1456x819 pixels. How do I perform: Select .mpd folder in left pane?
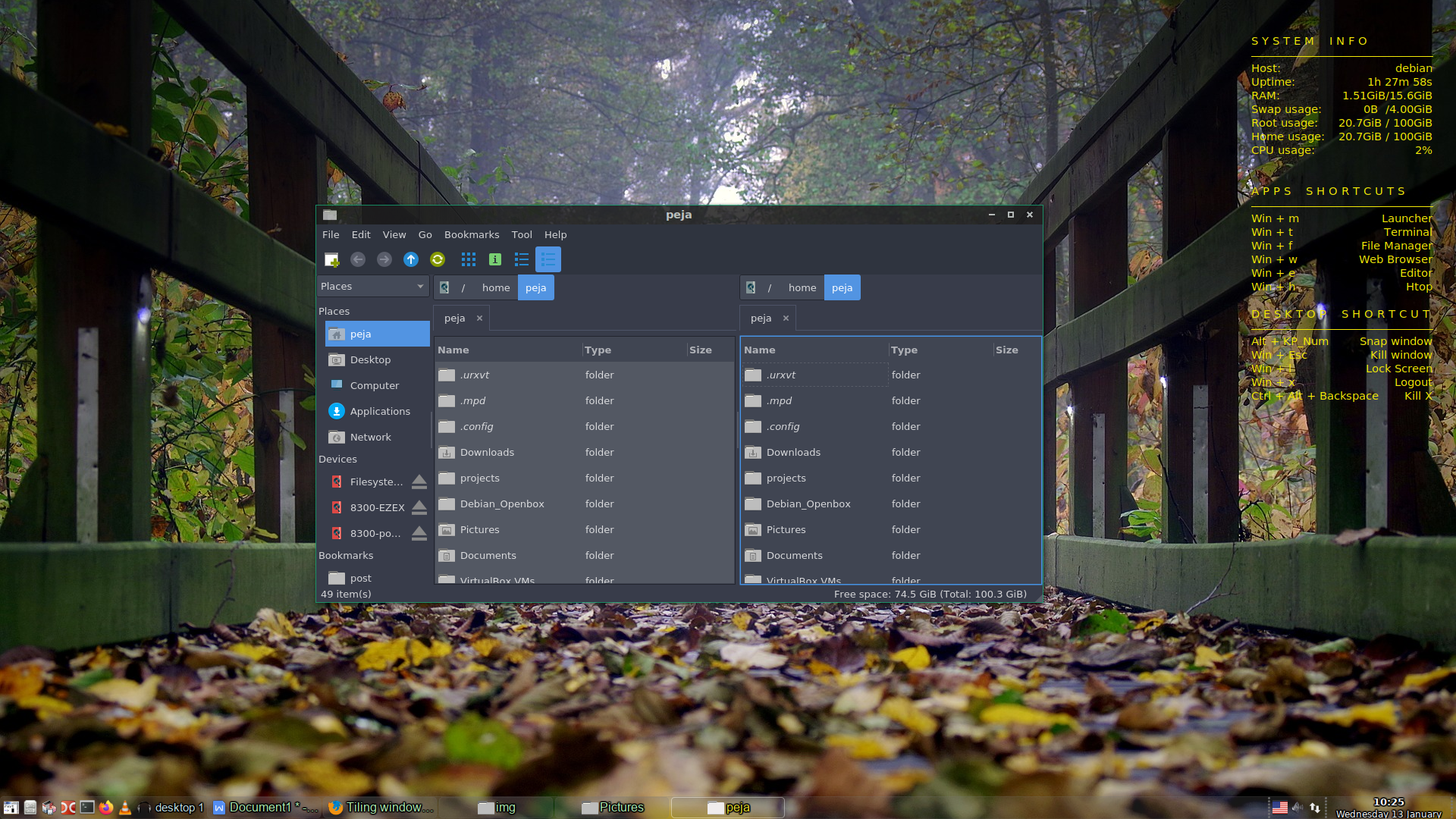(x=584, y=400)
